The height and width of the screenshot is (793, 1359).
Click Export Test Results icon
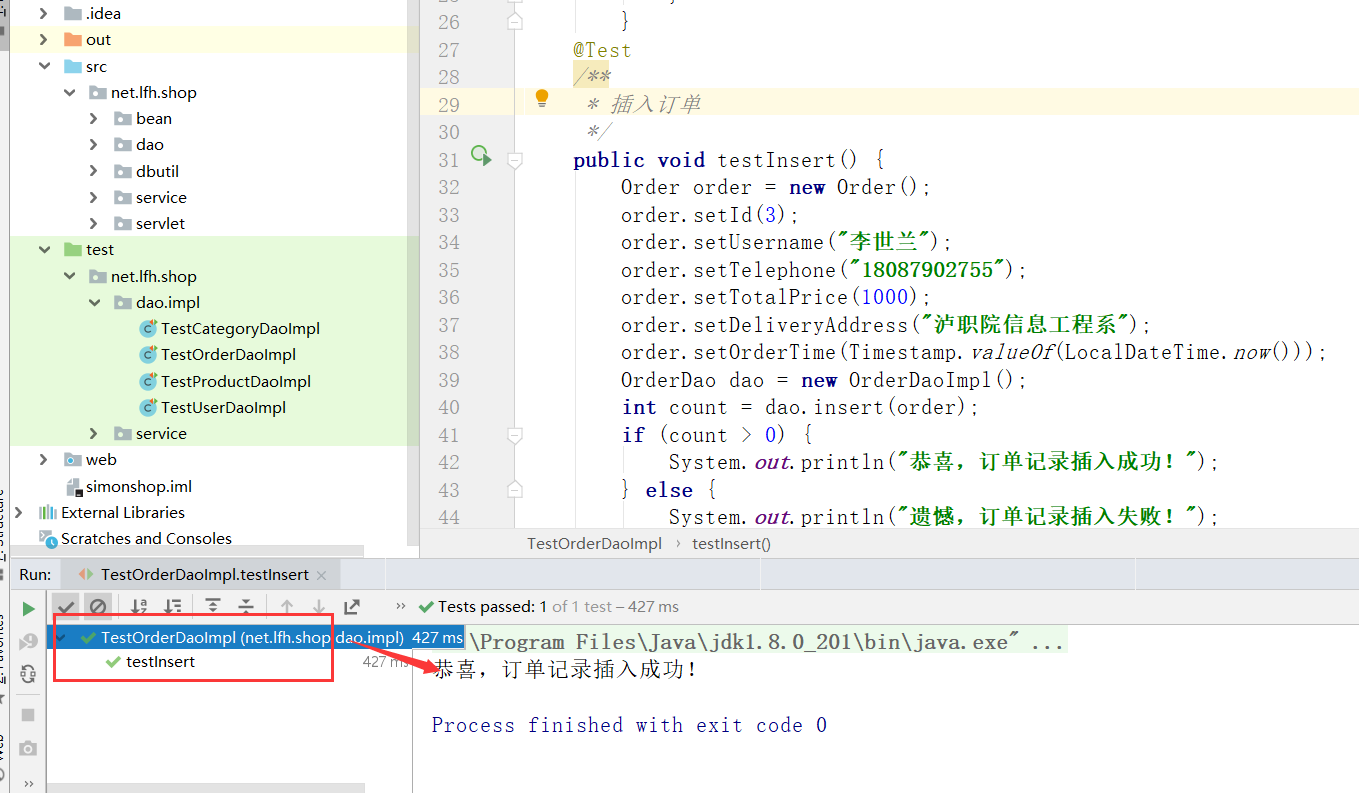point(352,607)
